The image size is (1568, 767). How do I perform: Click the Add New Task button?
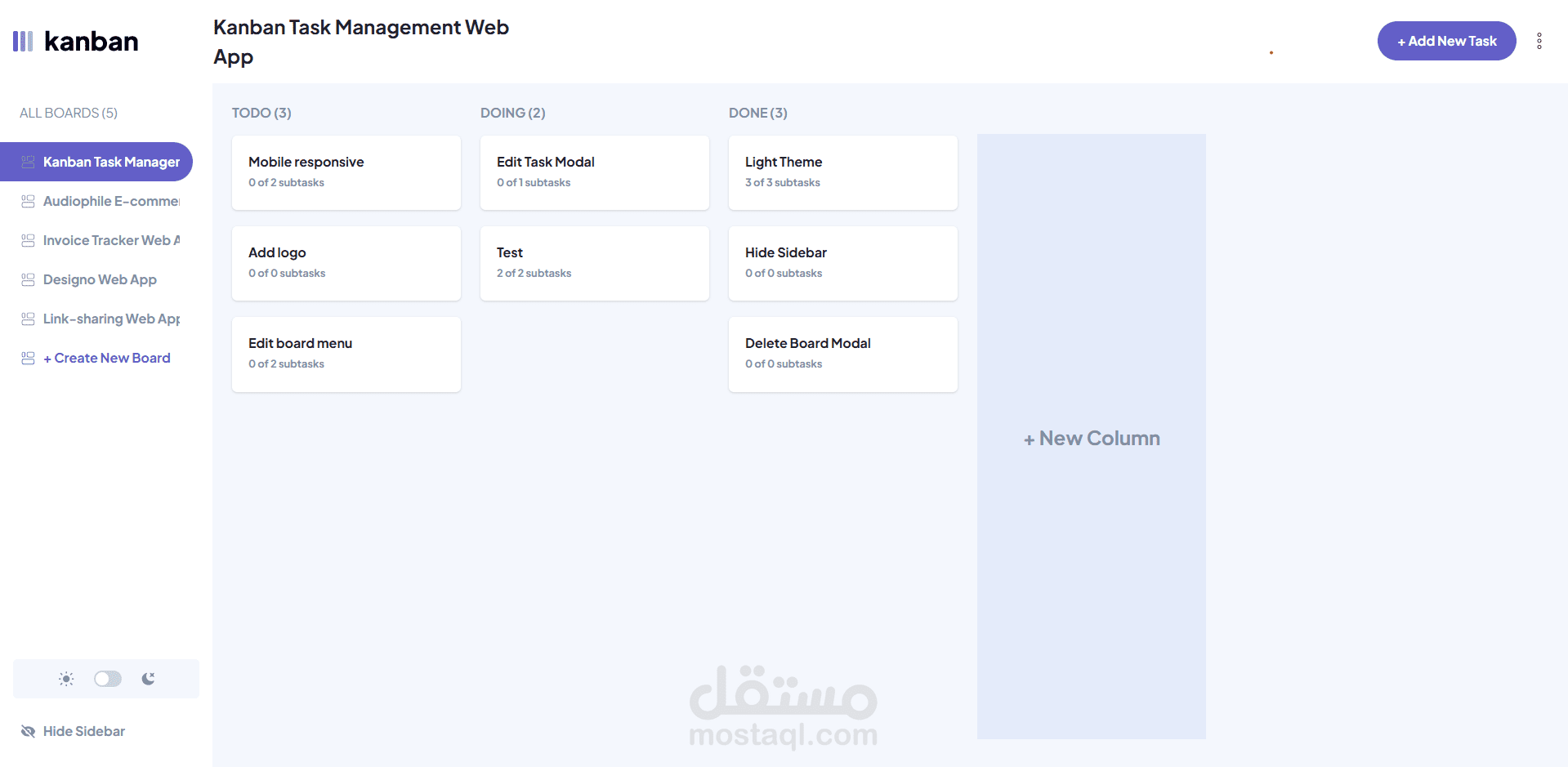tap(1446, 41)
